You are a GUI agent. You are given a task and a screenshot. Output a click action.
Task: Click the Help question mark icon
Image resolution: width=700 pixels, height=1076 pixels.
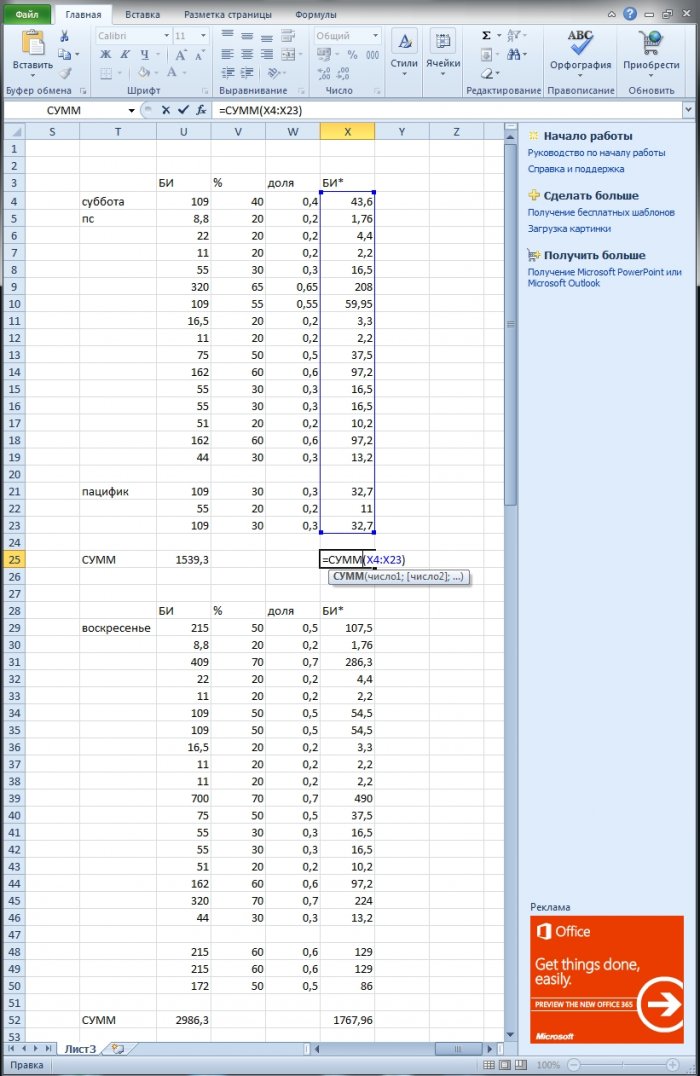pyautogui.click(x=630, y=14)
